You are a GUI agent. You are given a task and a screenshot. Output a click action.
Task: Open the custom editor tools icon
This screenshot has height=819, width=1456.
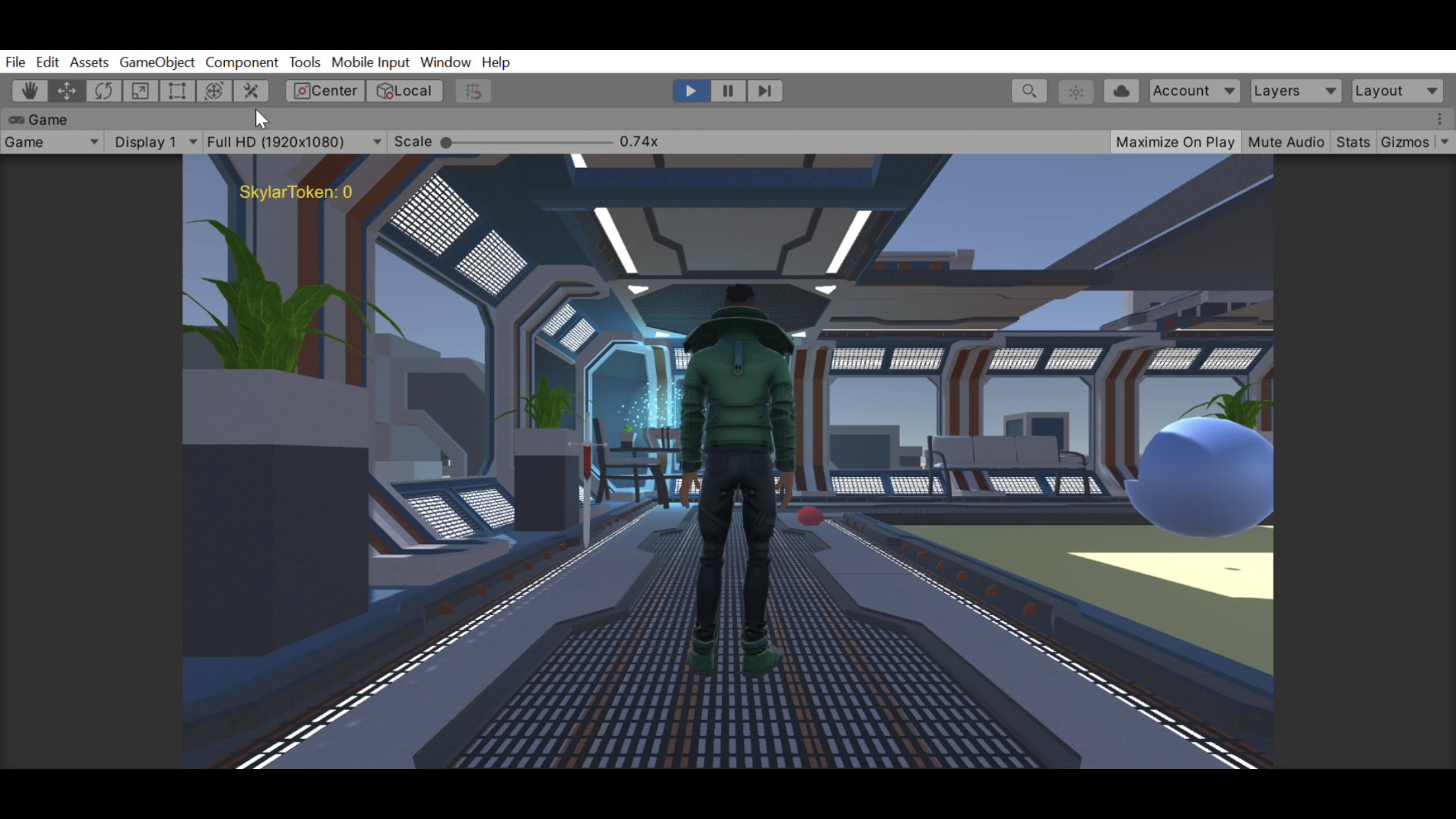[251, 91]
